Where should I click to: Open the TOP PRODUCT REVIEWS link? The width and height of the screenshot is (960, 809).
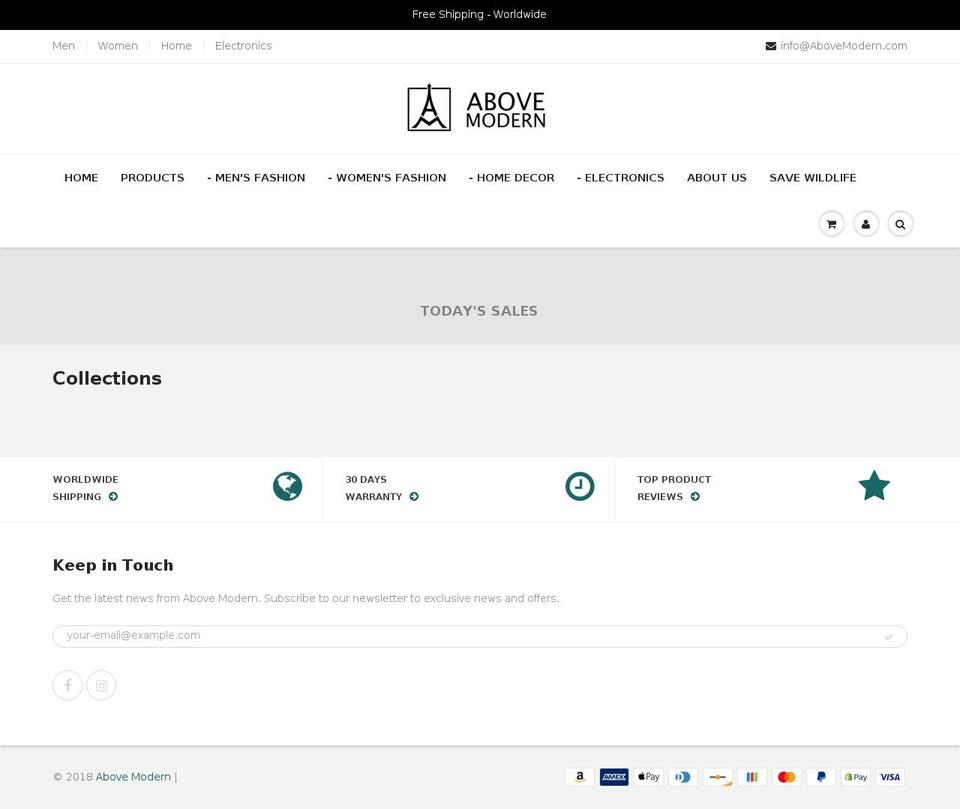click(x=674, y=488)
